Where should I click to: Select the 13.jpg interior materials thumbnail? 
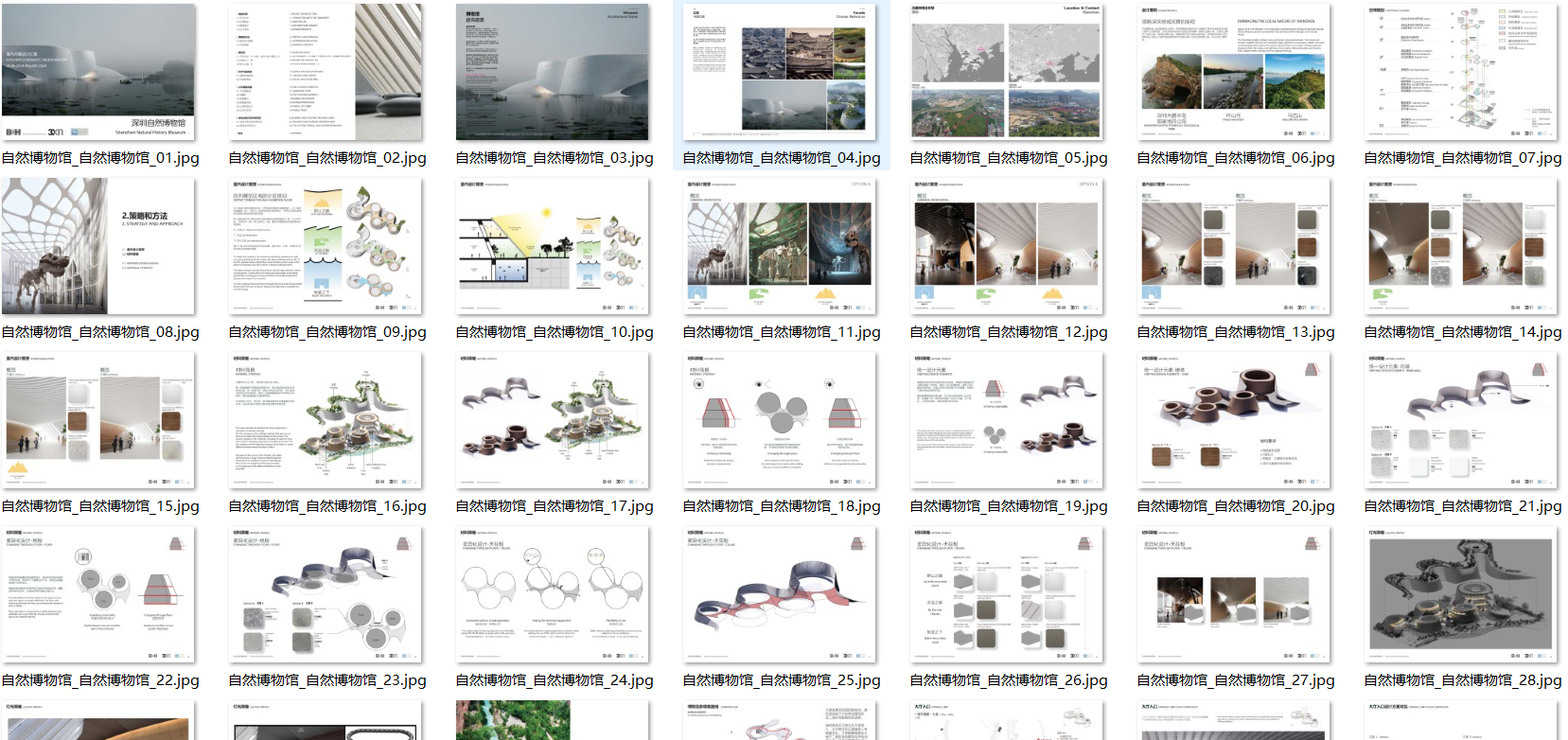[1234, 246]
